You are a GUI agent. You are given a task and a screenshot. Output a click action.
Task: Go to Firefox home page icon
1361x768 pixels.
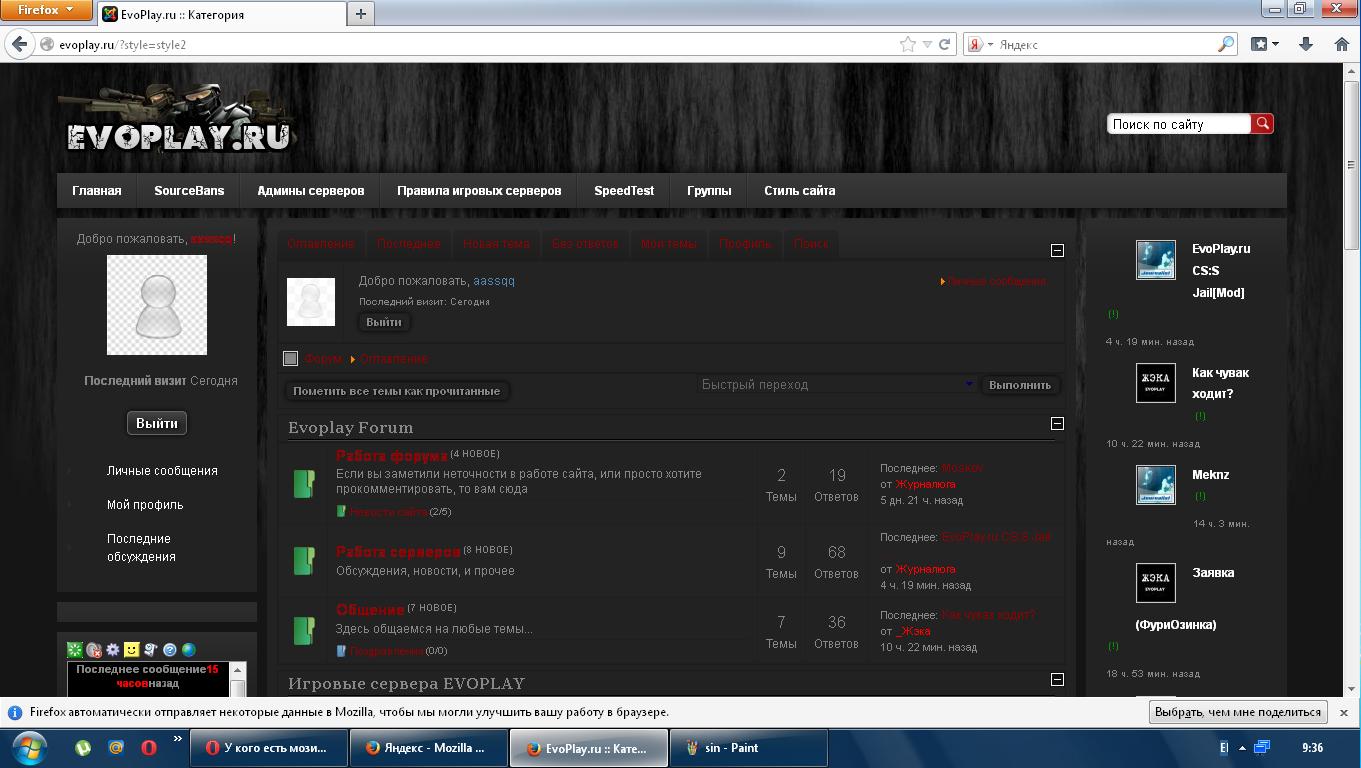1342,44
